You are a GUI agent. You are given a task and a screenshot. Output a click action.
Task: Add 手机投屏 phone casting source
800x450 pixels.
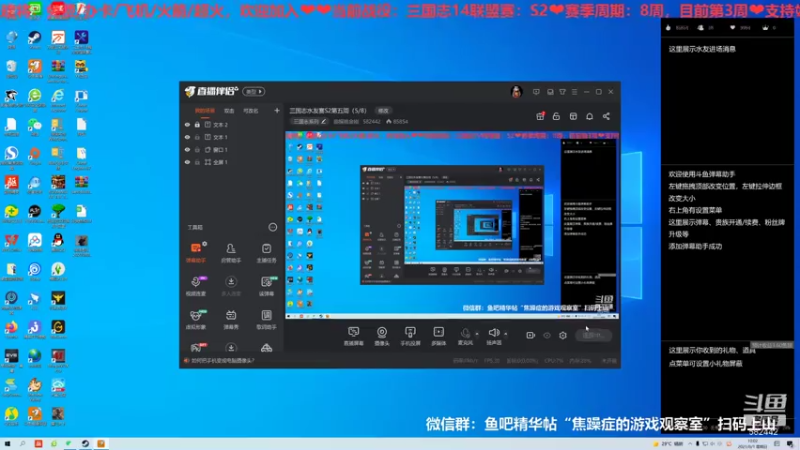coord(410,336)
